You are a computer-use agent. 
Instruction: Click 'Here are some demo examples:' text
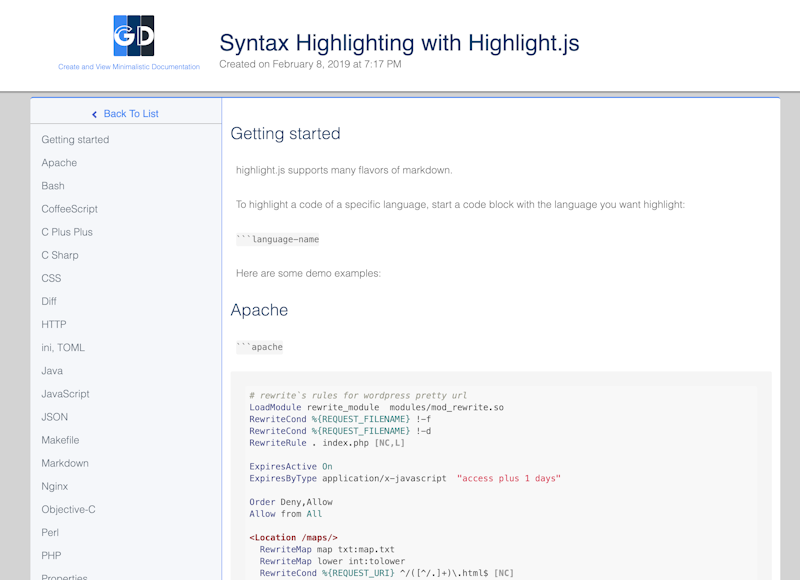click(308, 273)
